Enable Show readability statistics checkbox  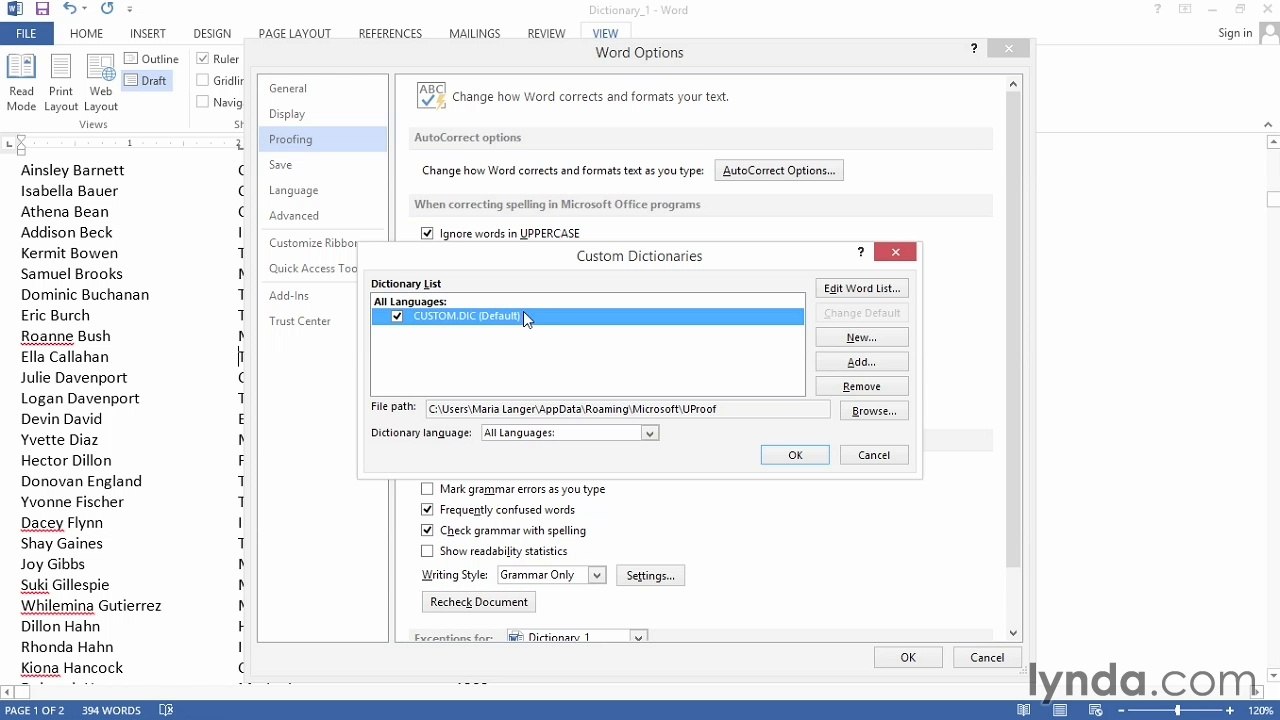pyautogui.click(x=427, y=551)
